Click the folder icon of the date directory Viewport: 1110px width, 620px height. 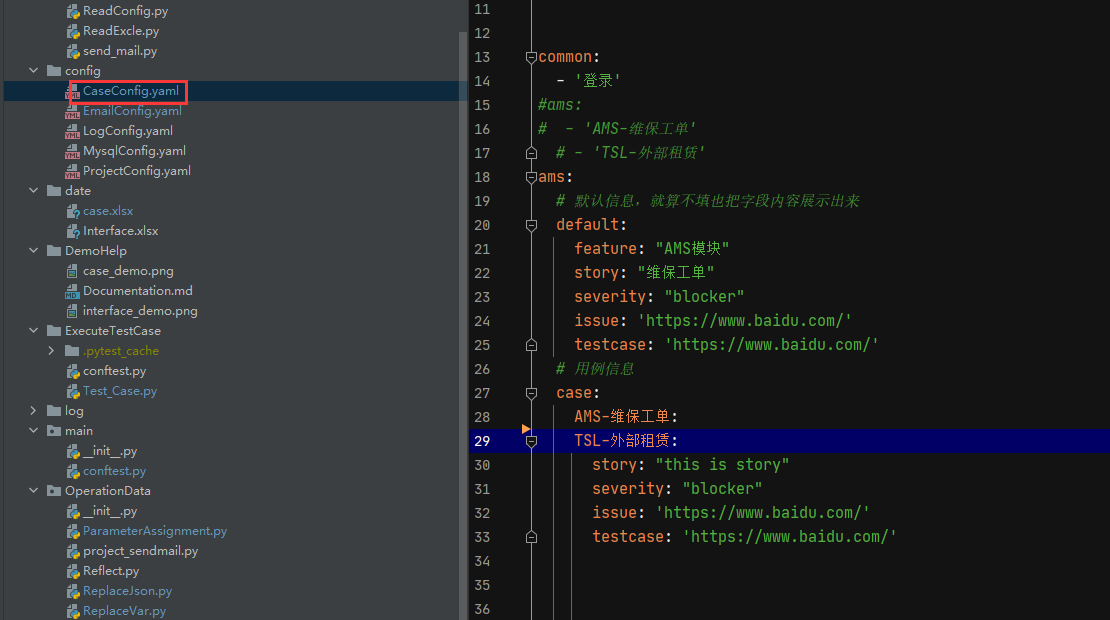pos(54,191)
